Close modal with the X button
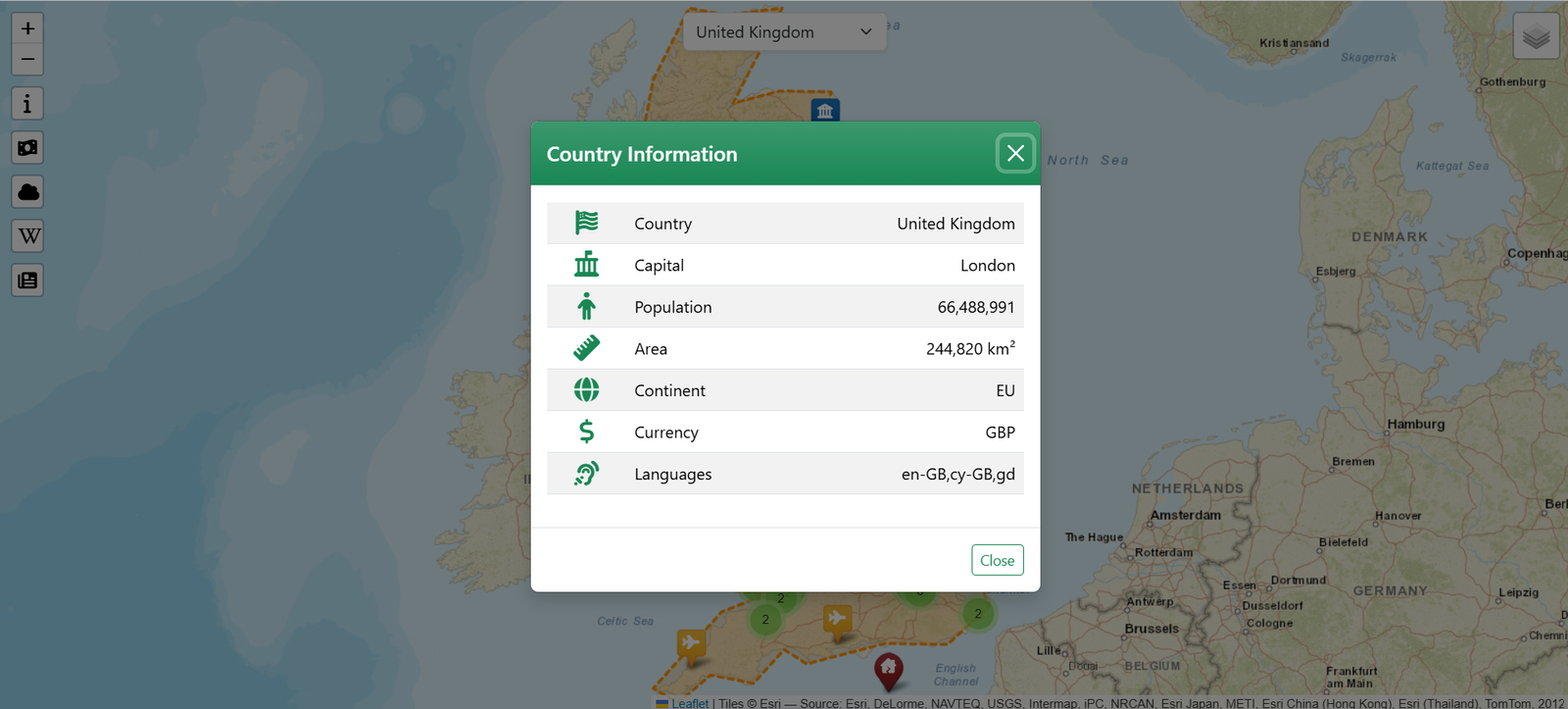 pyautogui.click(x=1015, y=153)
